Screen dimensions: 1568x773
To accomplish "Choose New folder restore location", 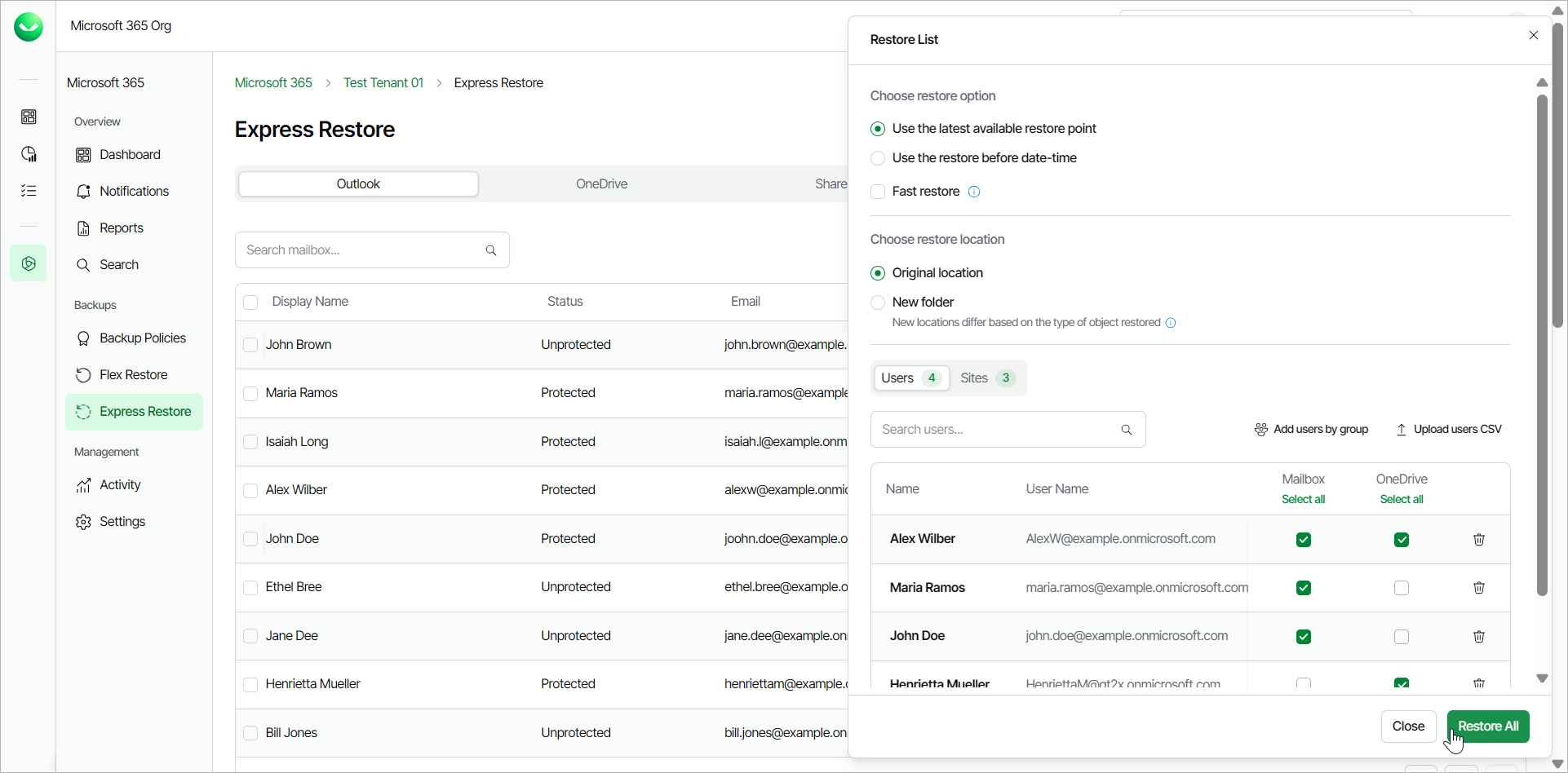I will click(x=878, y=303).
